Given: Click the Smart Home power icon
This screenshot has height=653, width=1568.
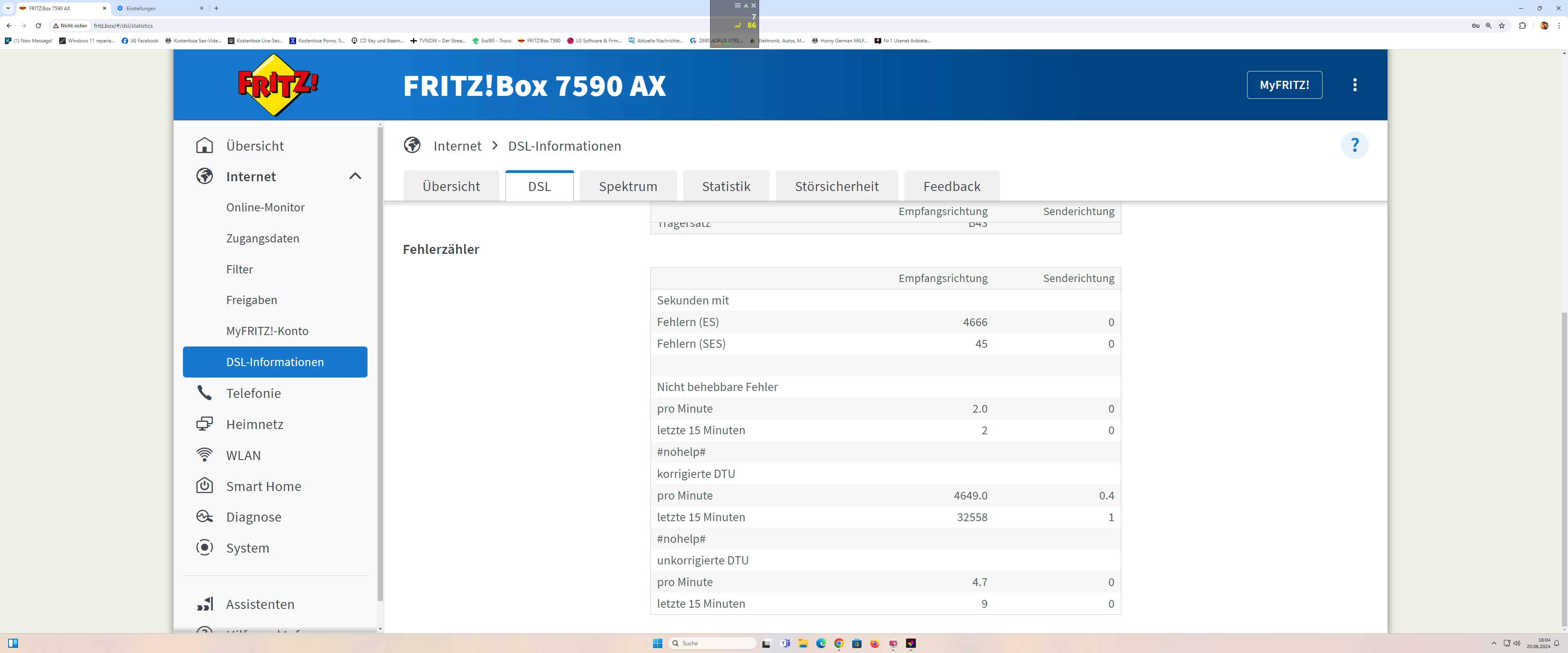Looking at the screenshot, I should 205,486.
